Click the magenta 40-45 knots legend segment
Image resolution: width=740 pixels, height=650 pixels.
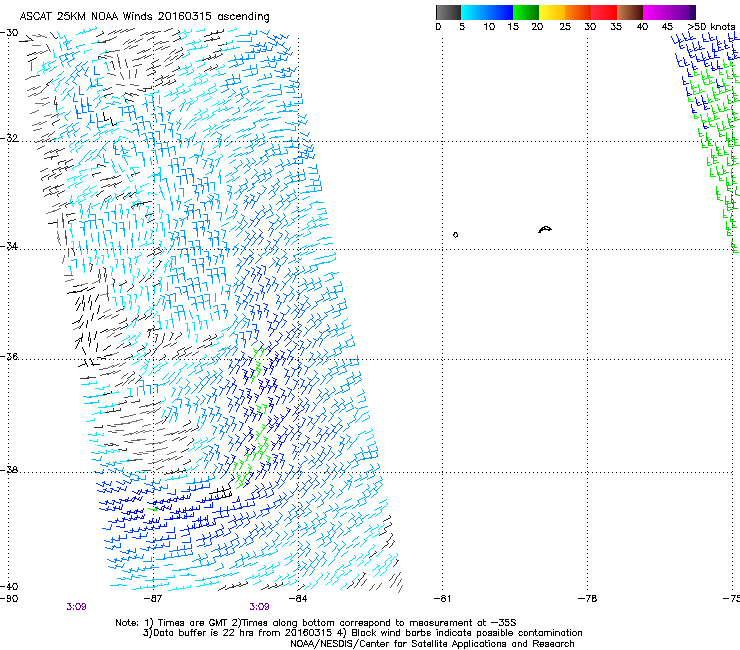[x=656, y=12]
